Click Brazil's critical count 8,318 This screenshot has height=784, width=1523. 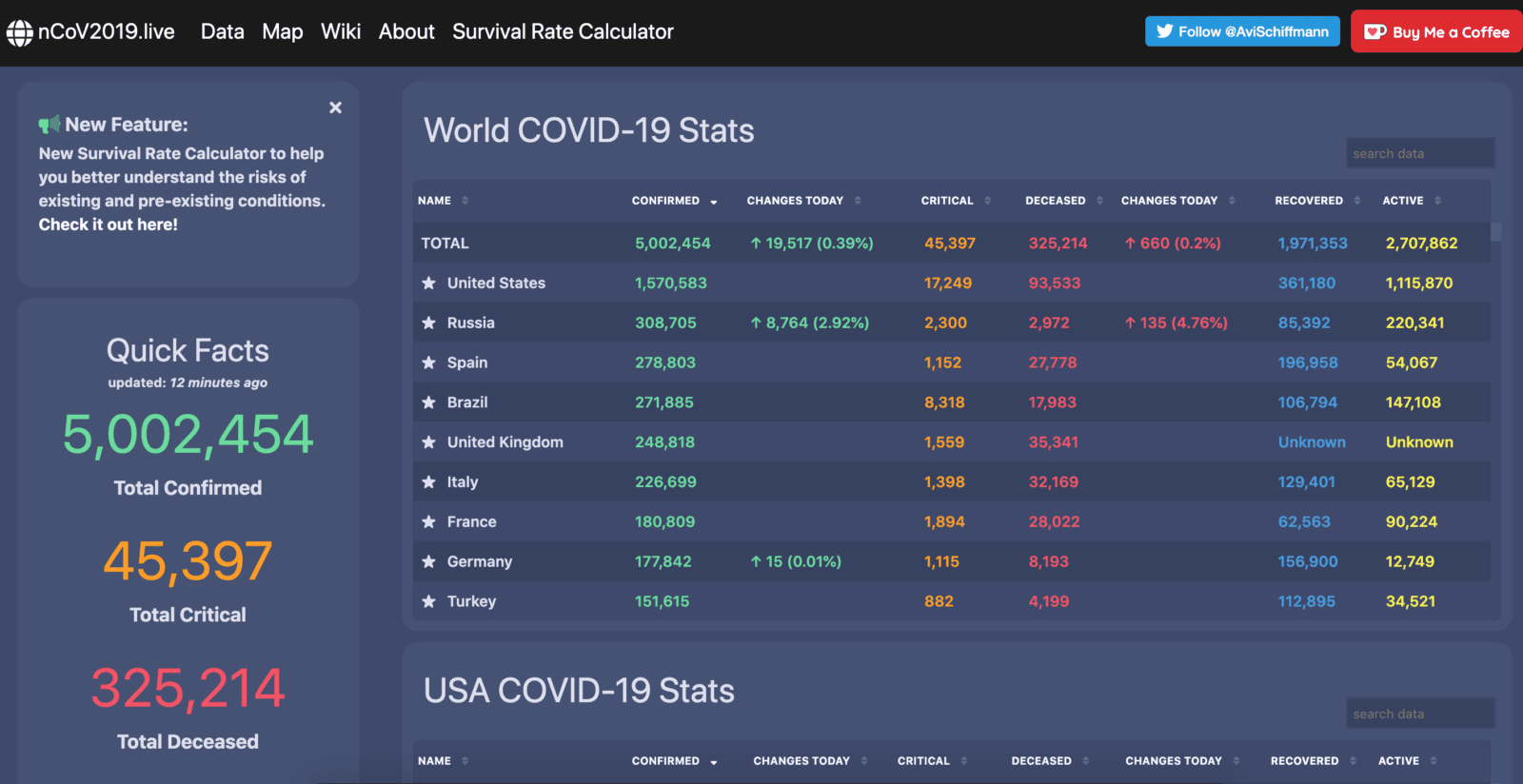[x=944, y=402]
